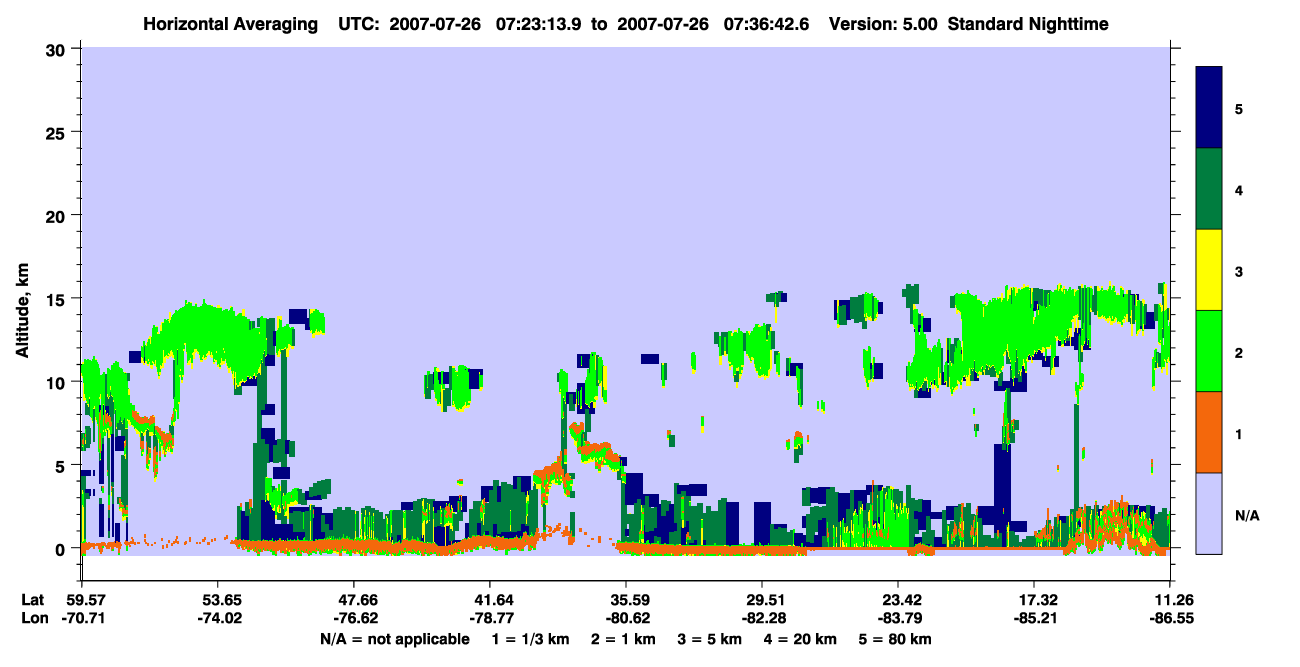Click the longitude value -74.02
This screenshot has width=1300, height=667.
[x=218, y=618]
